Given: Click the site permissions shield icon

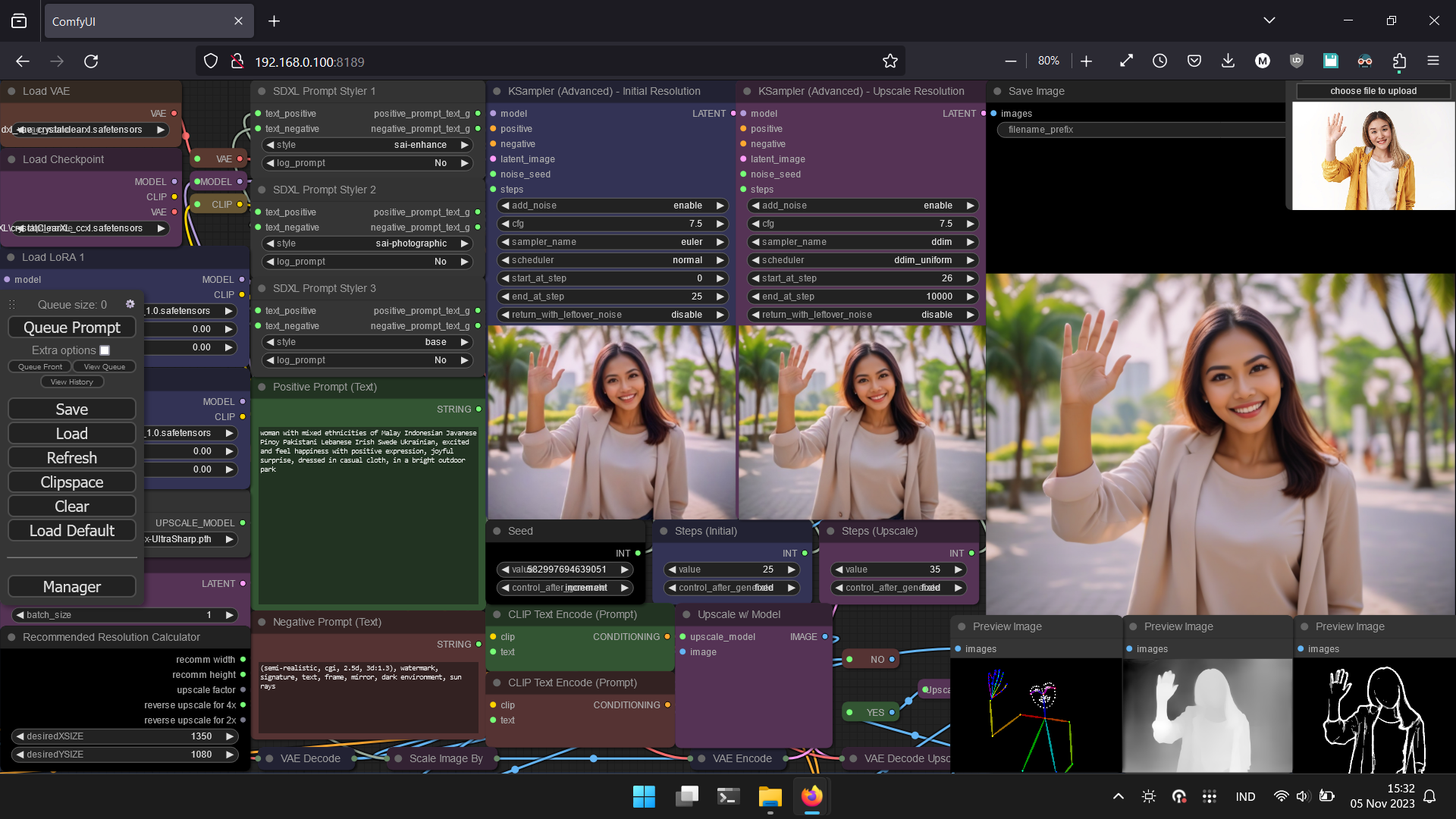Looking at the screenshot, I should tap(211, 61).
